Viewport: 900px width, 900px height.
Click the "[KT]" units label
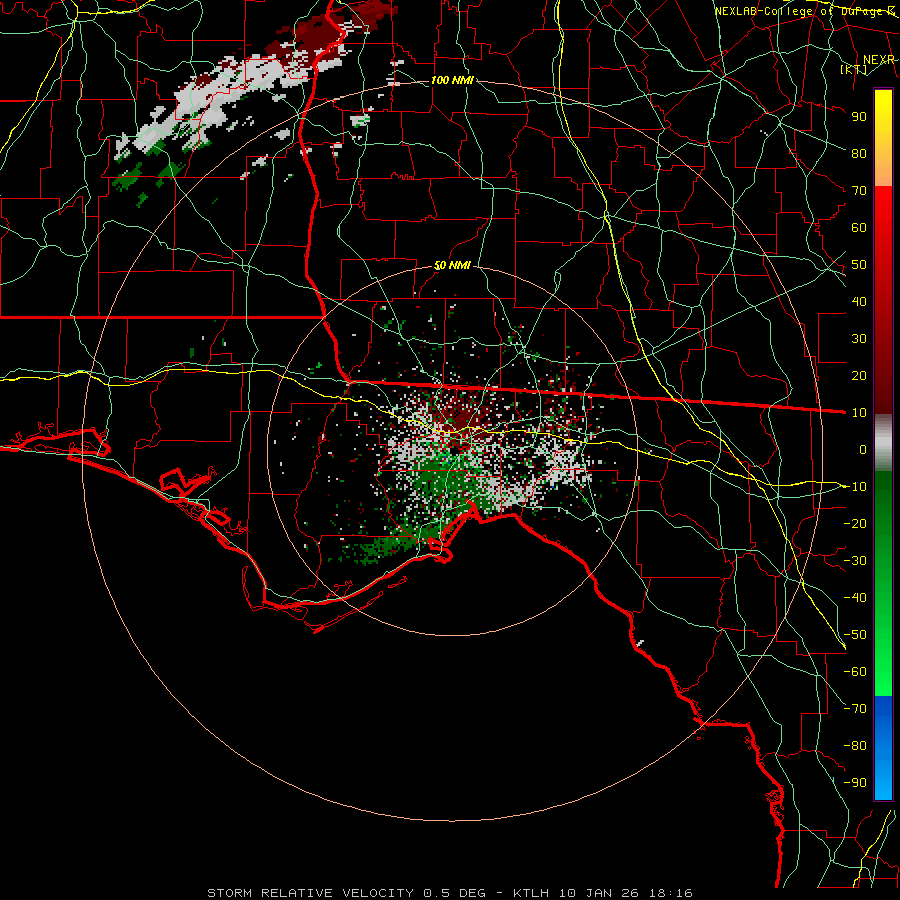854,69
